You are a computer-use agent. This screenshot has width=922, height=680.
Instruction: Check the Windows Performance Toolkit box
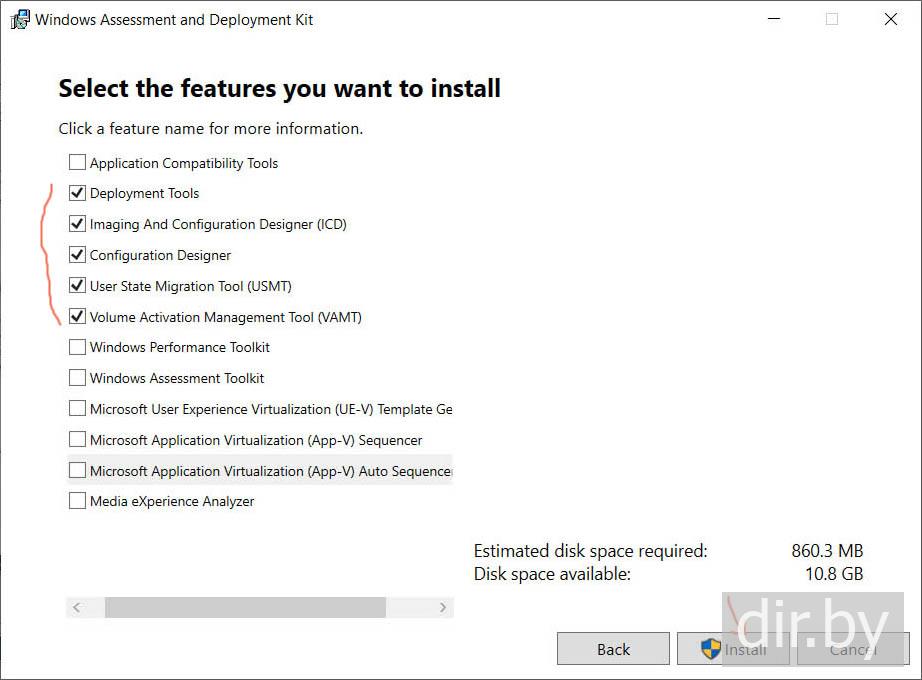pos(77,347)
